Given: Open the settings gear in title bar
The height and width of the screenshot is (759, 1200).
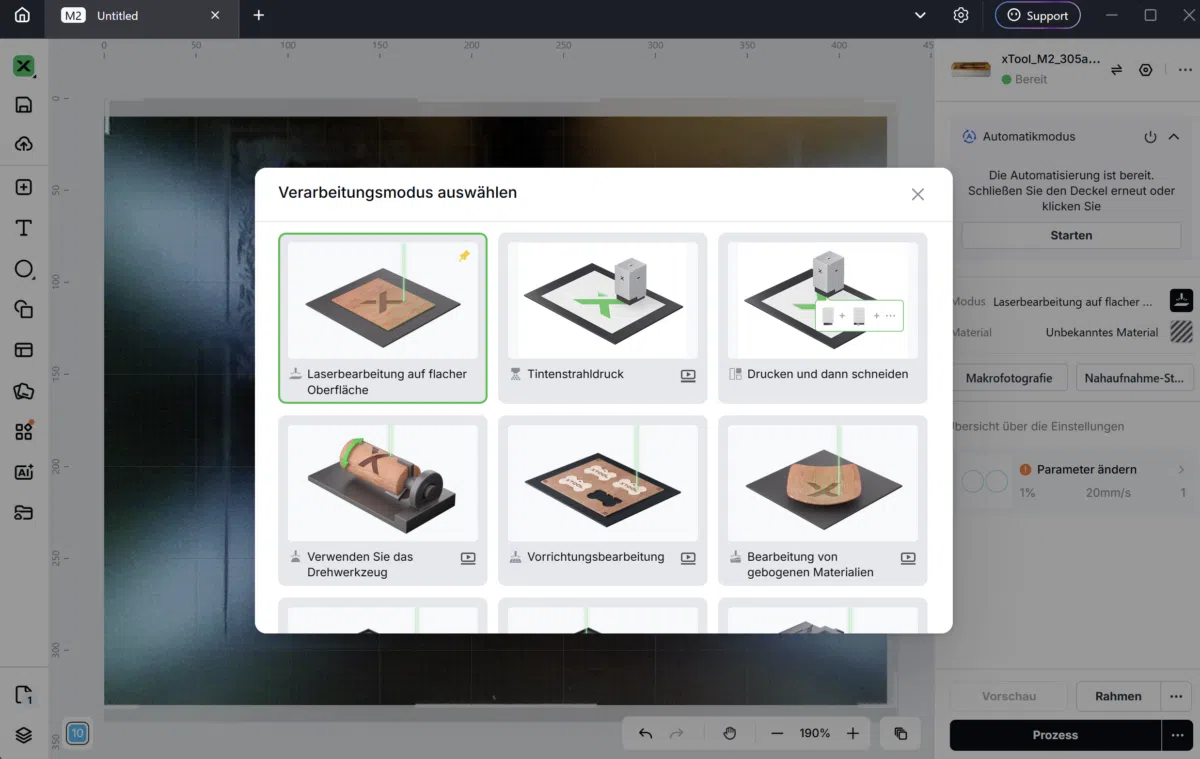Looking at the screenshot, I should click(x=961, y=15).
